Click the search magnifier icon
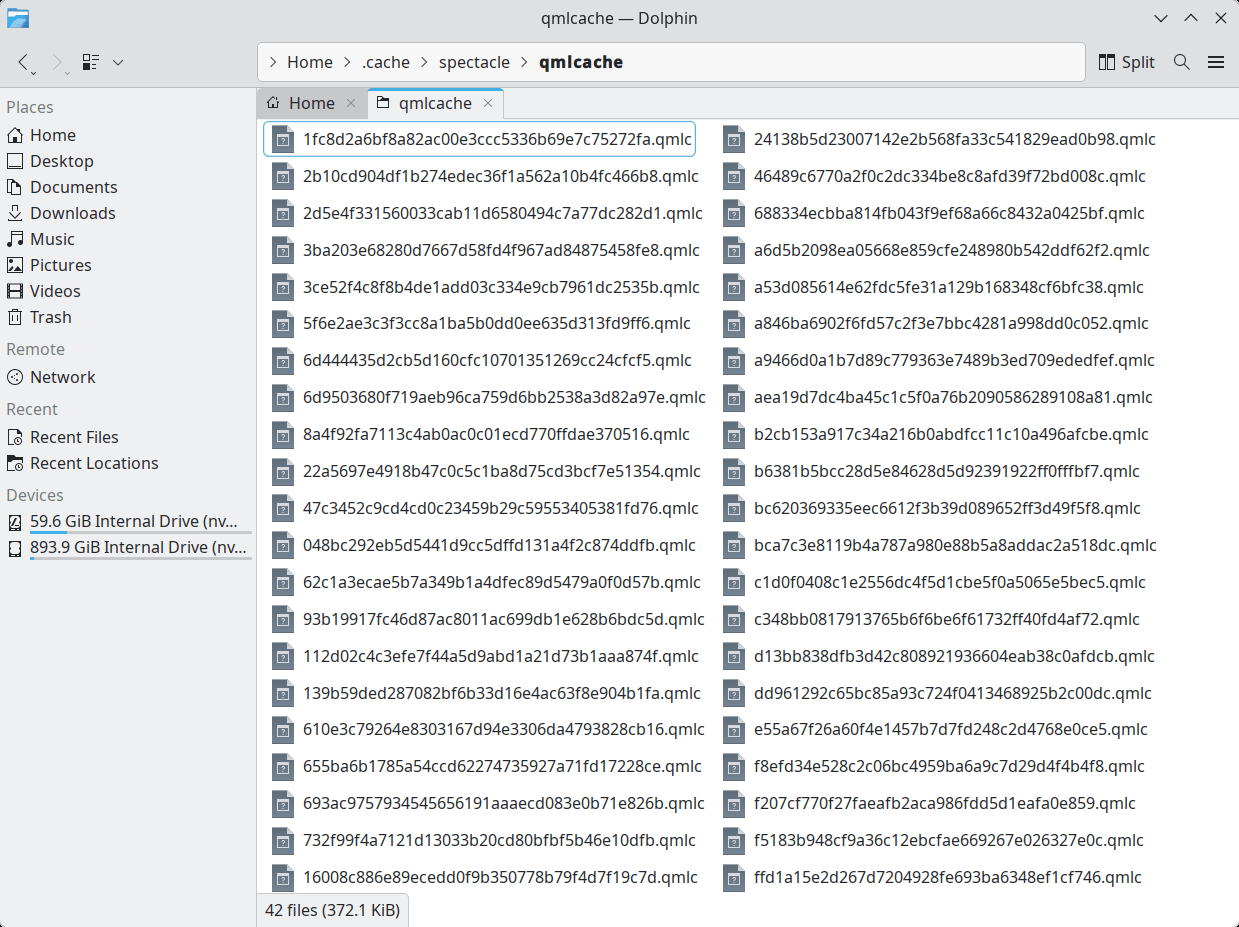The height and width of the screenshot is (927, 1239). (1181, 62)
